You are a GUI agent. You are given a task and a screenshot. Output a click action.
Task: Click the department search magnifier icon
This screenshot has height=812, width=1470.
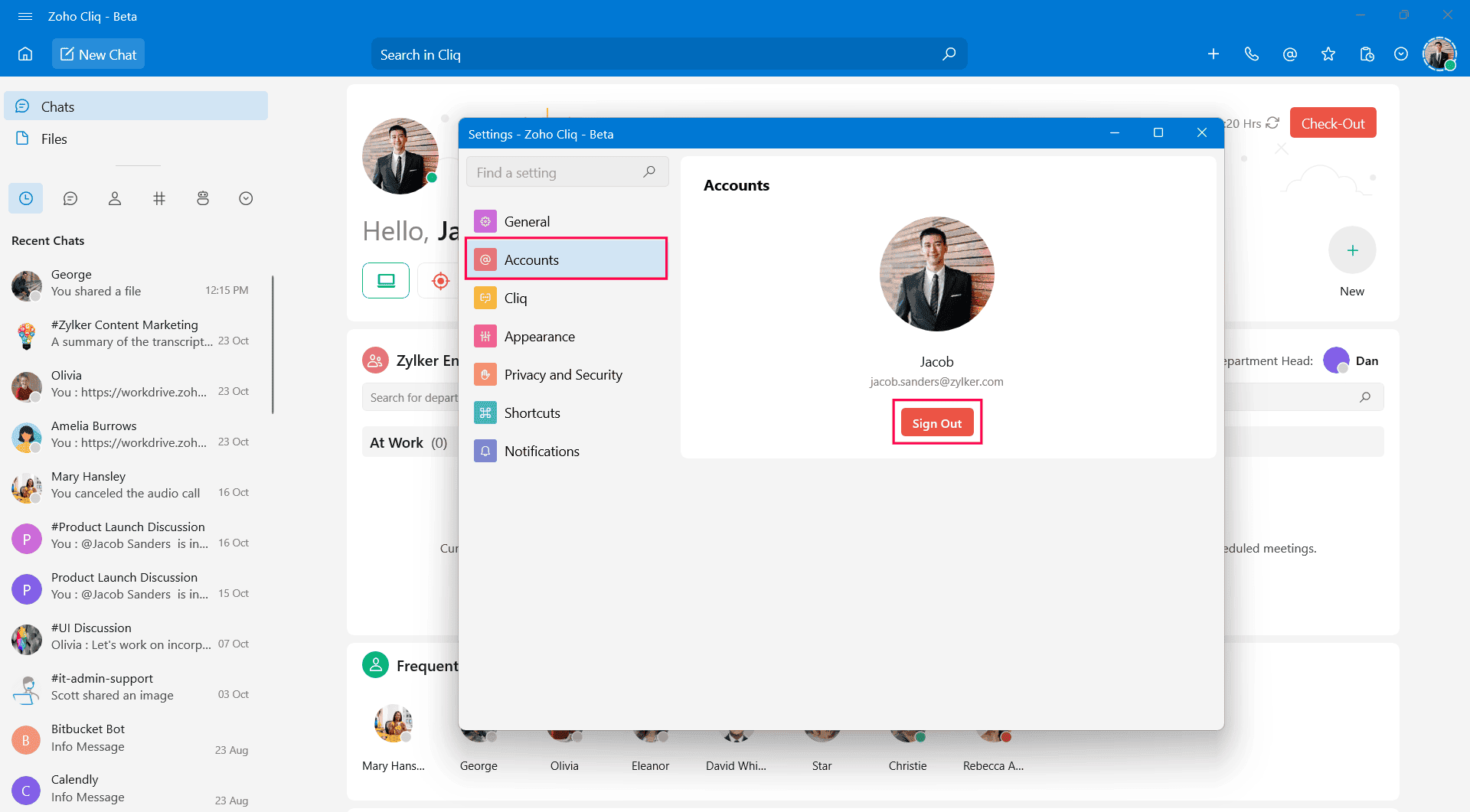coord(1365,397)
